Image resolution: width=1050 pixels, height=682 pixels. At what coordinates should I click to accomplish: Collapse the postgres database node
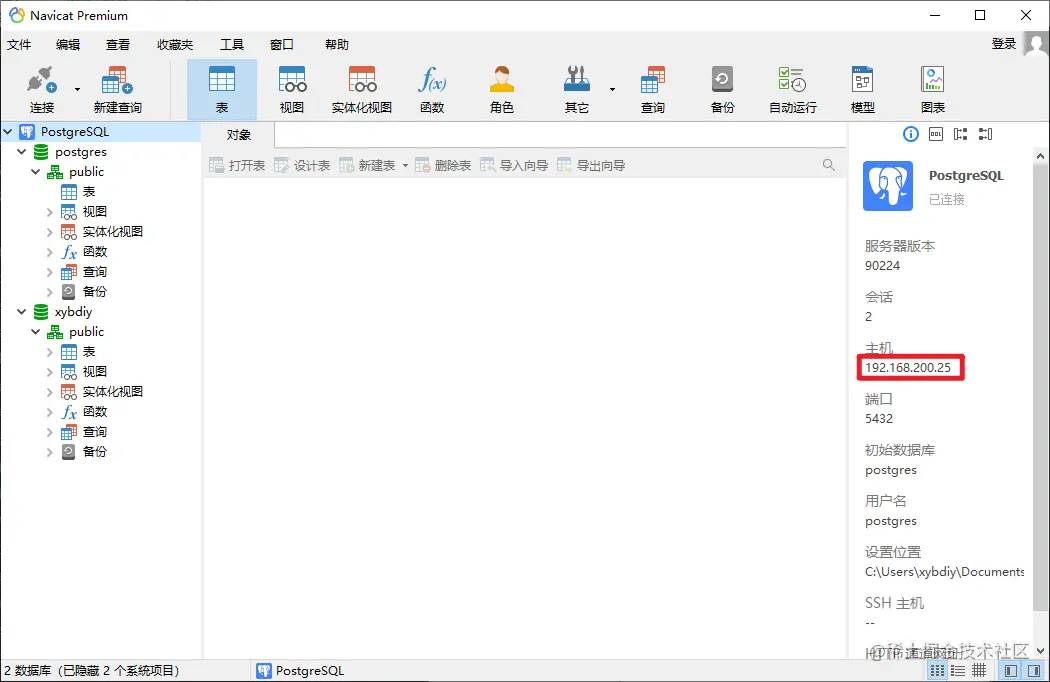pyautogui.click(x=21, y=152)
